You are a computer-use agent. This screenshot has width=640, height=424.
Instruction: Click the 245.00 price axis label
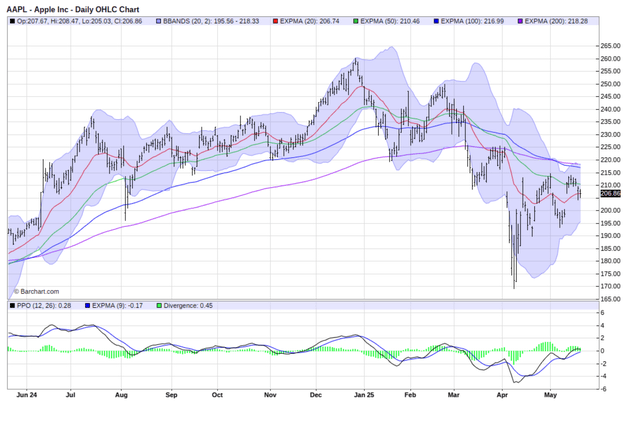coord(611,97)
